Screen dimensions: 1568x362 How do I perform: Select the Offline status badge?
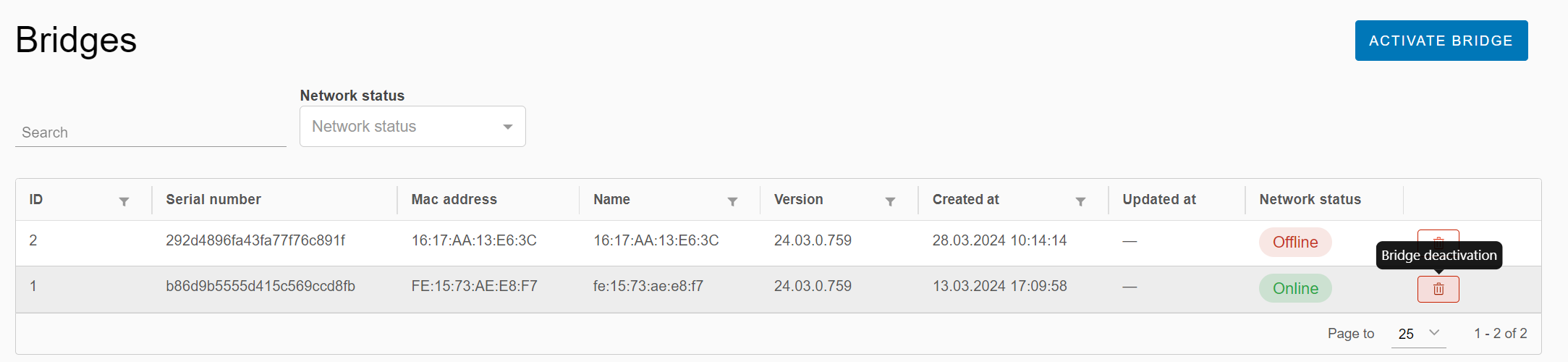[1294, 242]
